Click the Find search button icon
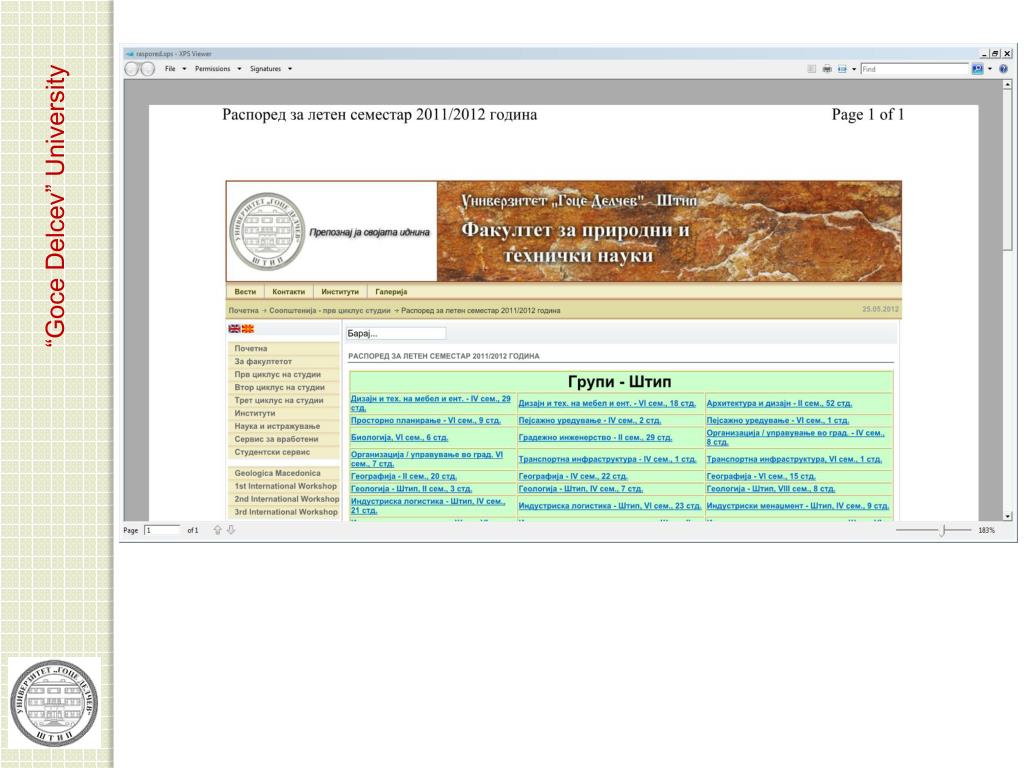The image size is (1024, 768). point(978,69)
